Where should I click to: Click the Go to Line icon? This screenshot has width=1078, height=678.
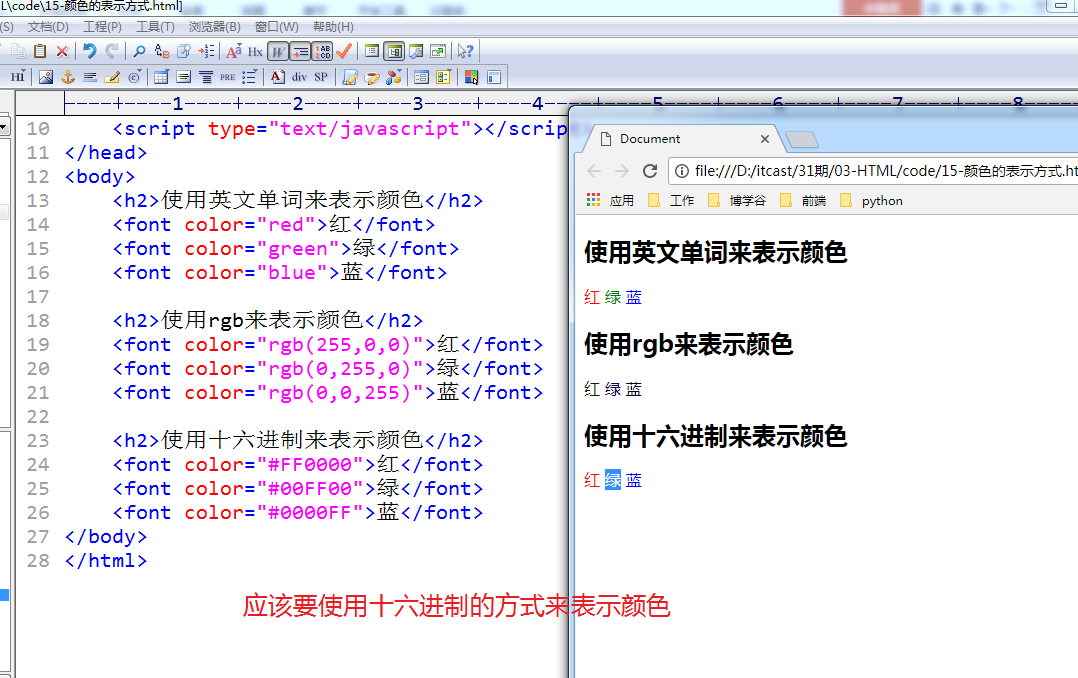[206, 51]
